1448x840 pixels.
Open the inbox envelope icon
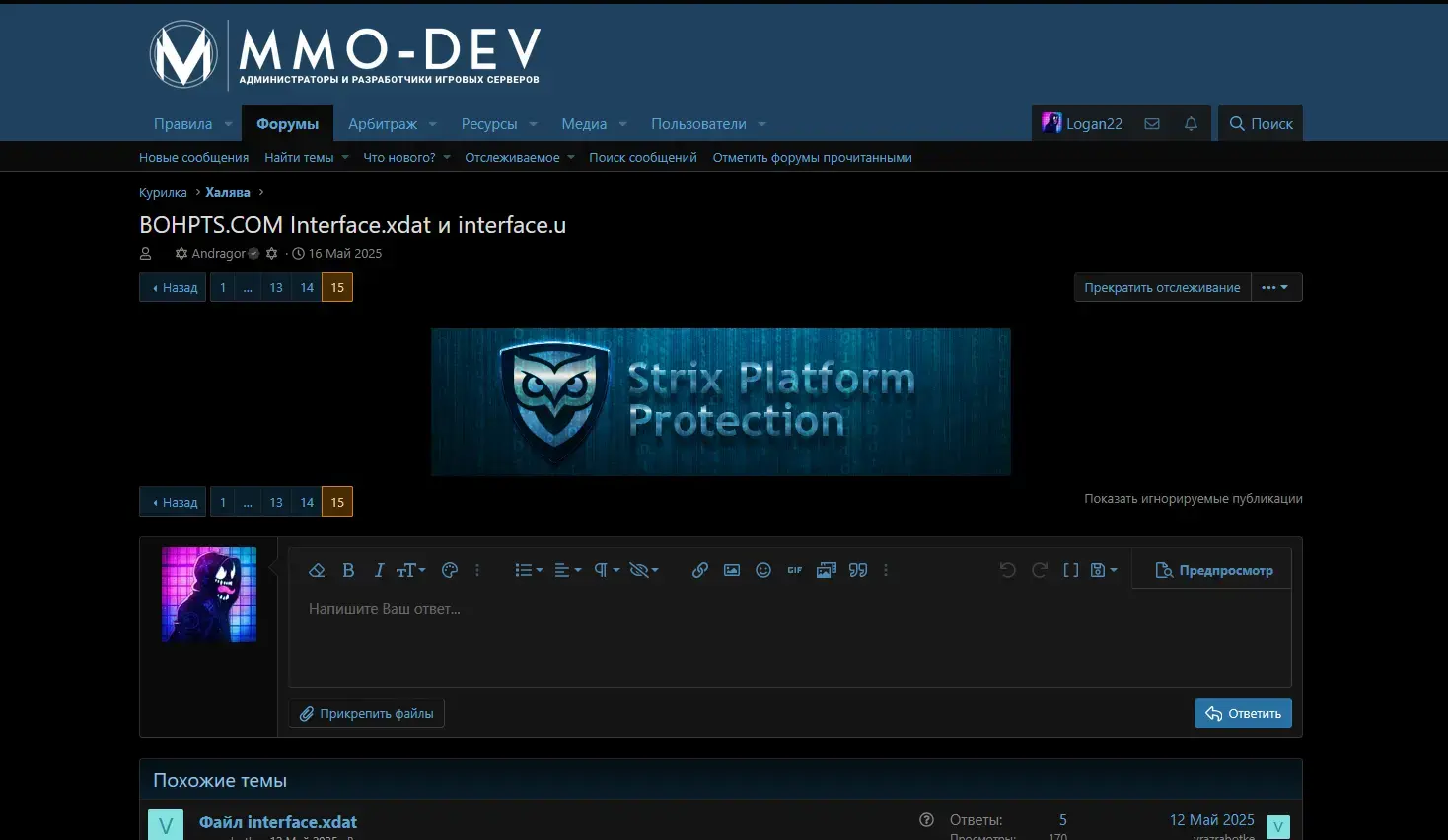coord(1152,124)
